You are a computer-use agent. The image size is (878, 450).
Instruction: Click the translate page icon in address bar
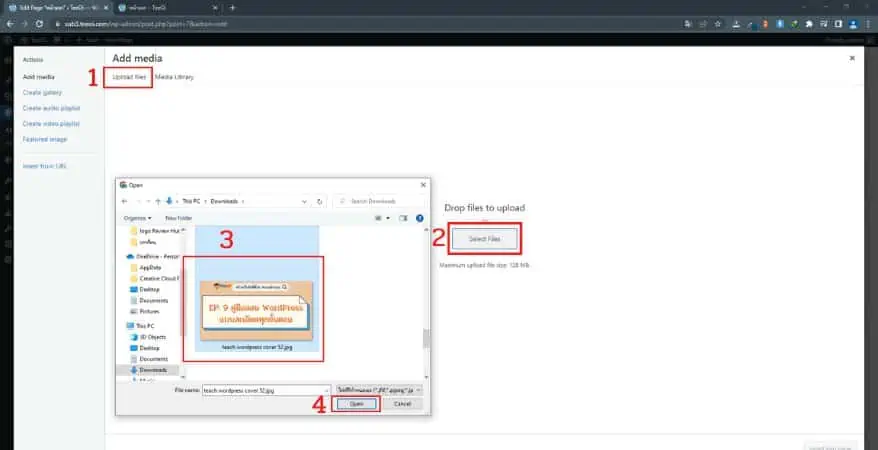[688, 24]
